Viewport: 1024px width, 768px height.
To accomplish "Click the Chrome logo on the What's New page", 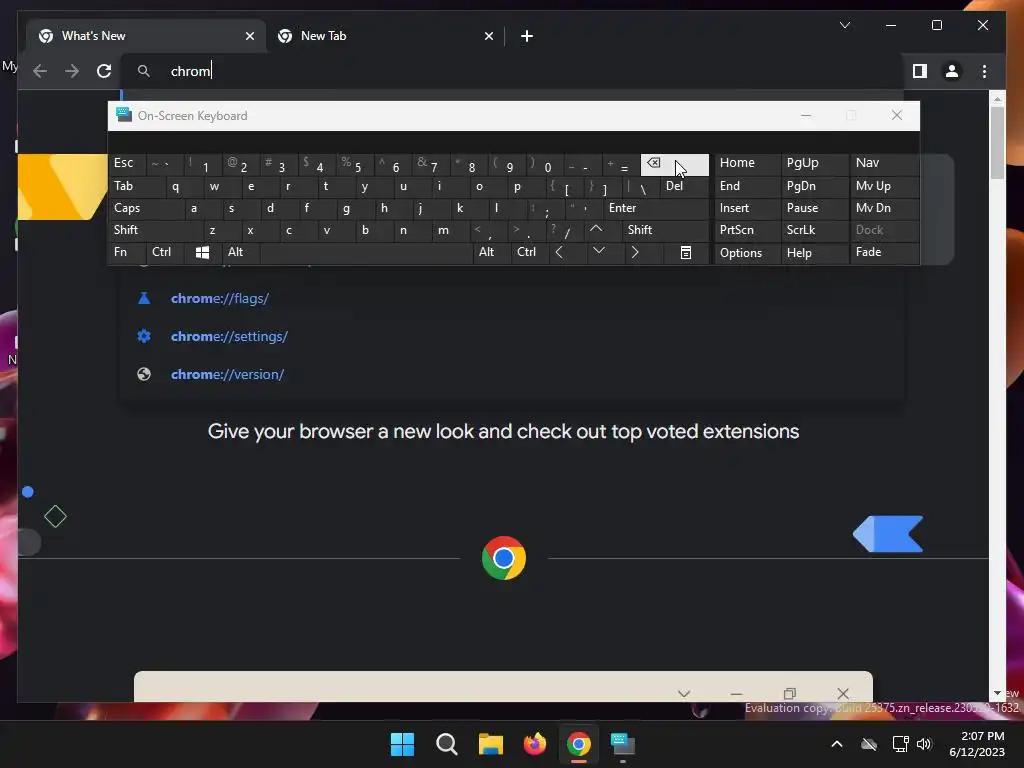I will pyautogui.click(x=504, y=558).
